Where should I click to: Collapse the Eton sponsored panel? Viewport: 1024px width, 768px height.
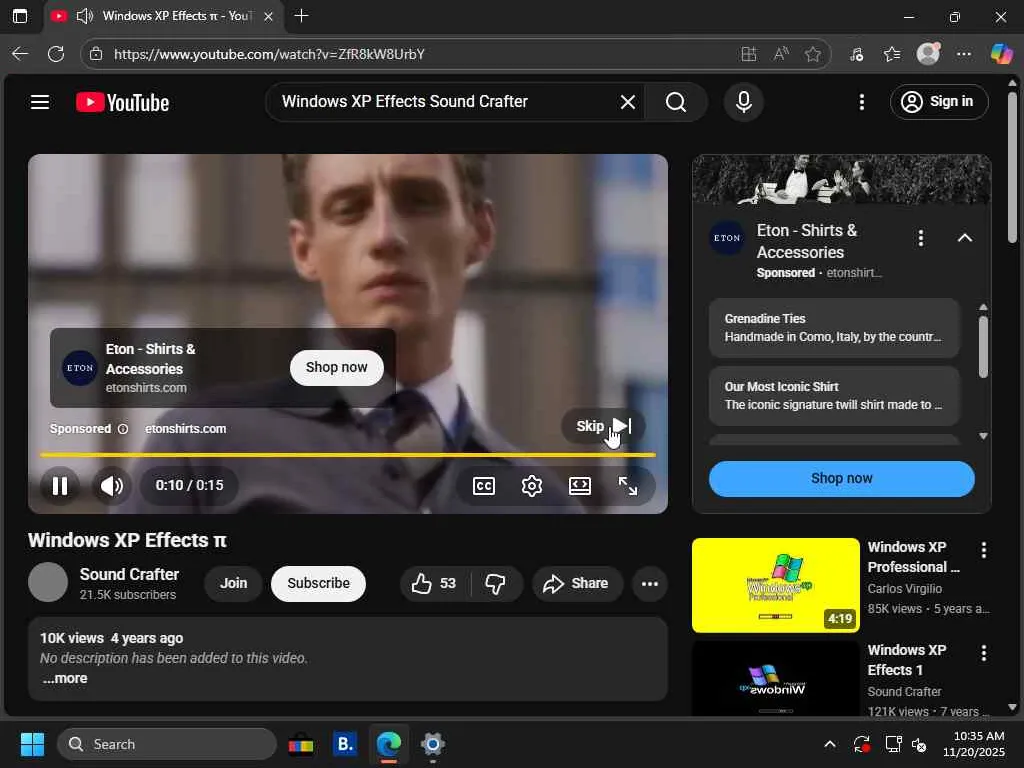pyautogui.click(x=965, y=238)
